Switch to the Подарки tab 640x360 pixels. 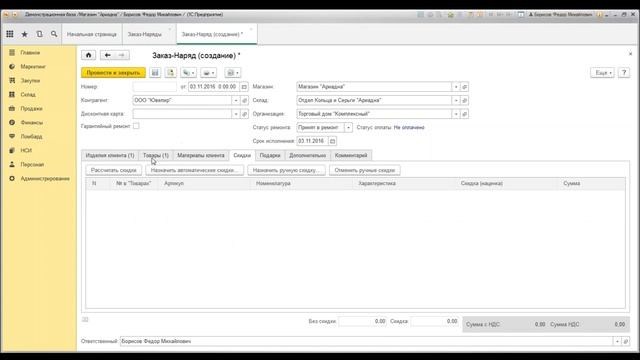tap(270, 156)
